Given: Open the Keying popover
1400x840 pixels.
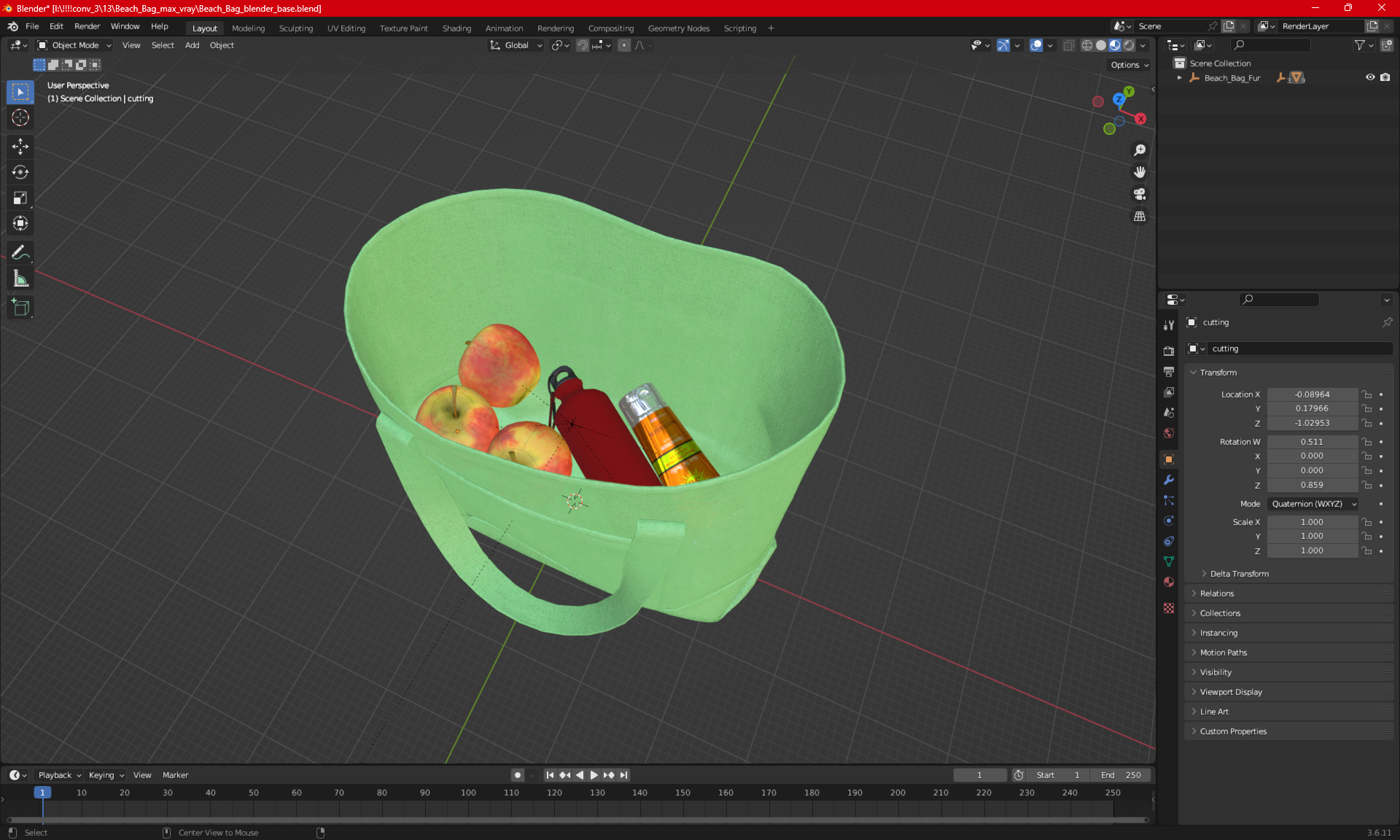Looking at the screenshot, I should click(x=106, y=775).
